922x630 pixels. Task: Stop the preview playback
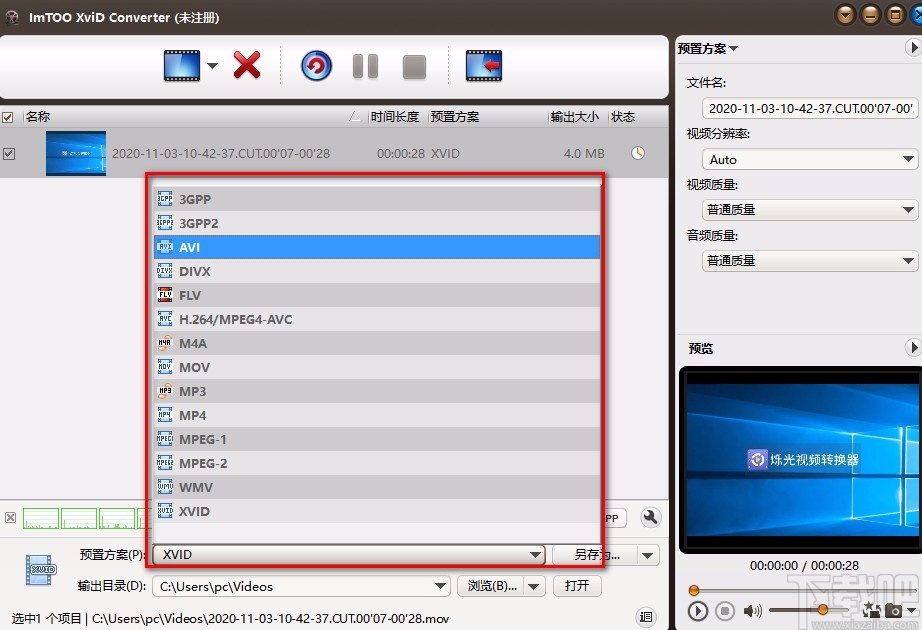click(725, 611)
